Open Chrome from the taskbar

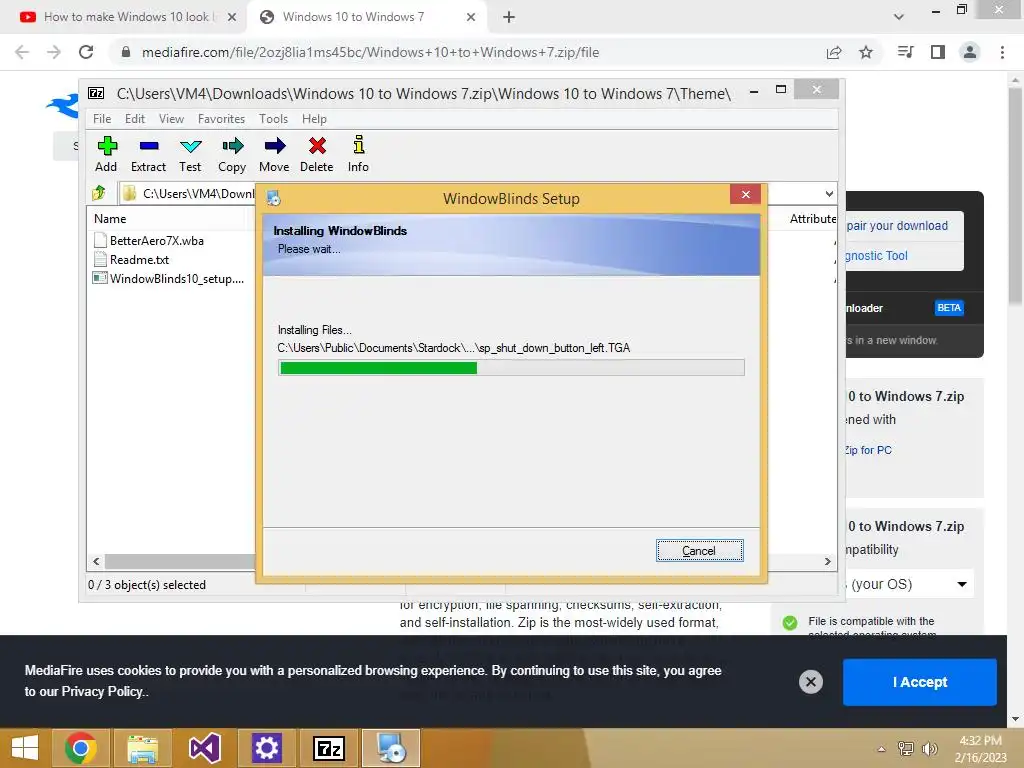point(81,748)
